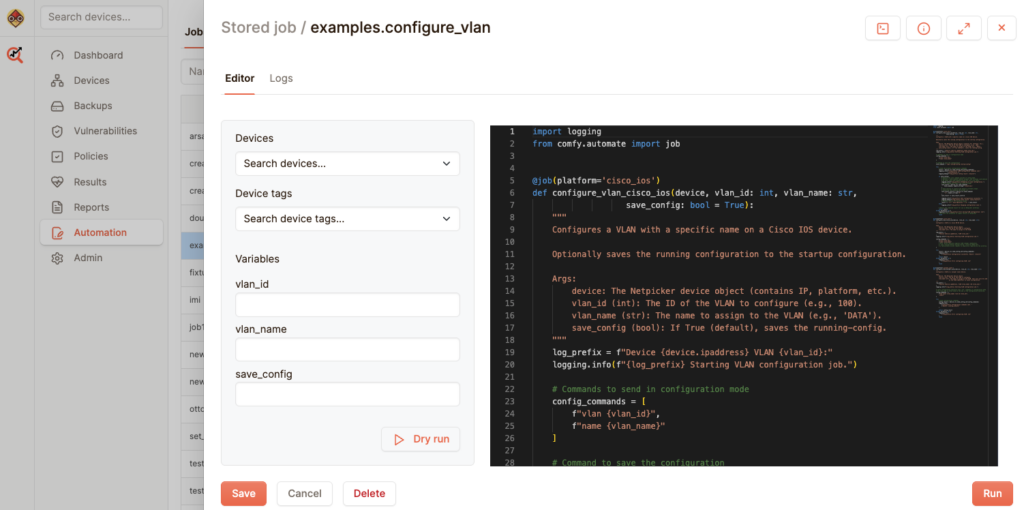
Task: Click the Backups drive icon
Action: tap(57, 106)
